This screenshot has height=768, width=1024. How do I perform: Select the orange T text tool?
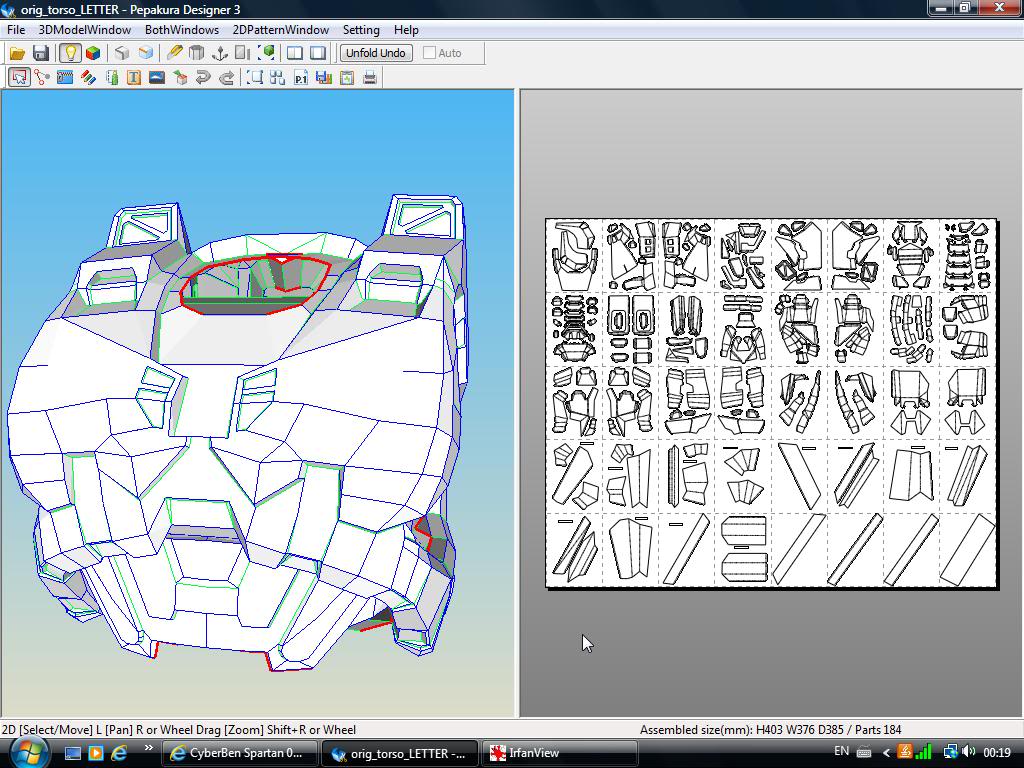click(x=134, y=78)
